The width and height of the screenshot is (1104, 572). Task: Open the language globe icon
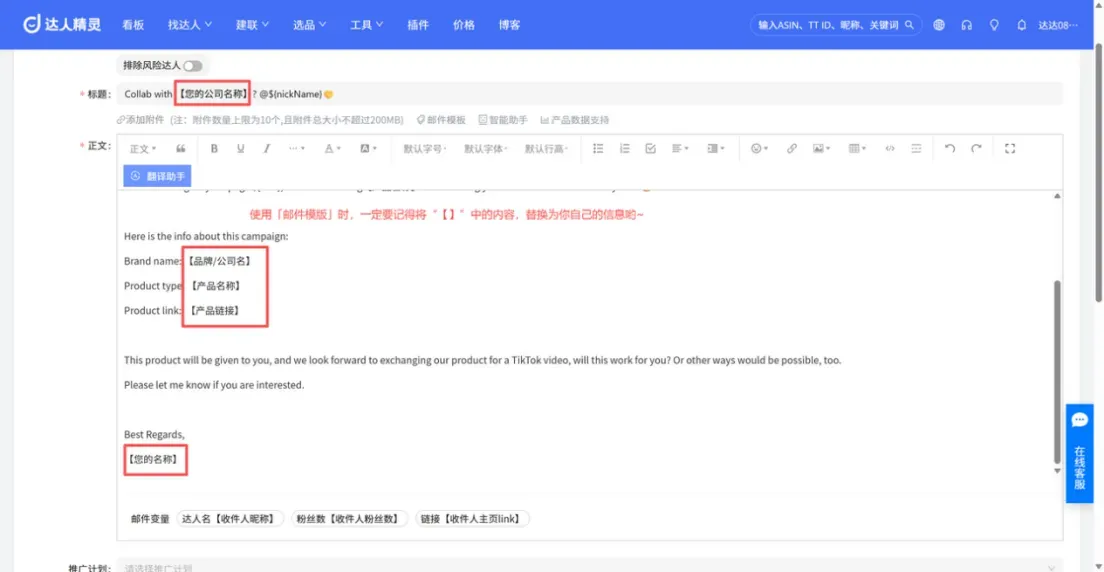939,25
